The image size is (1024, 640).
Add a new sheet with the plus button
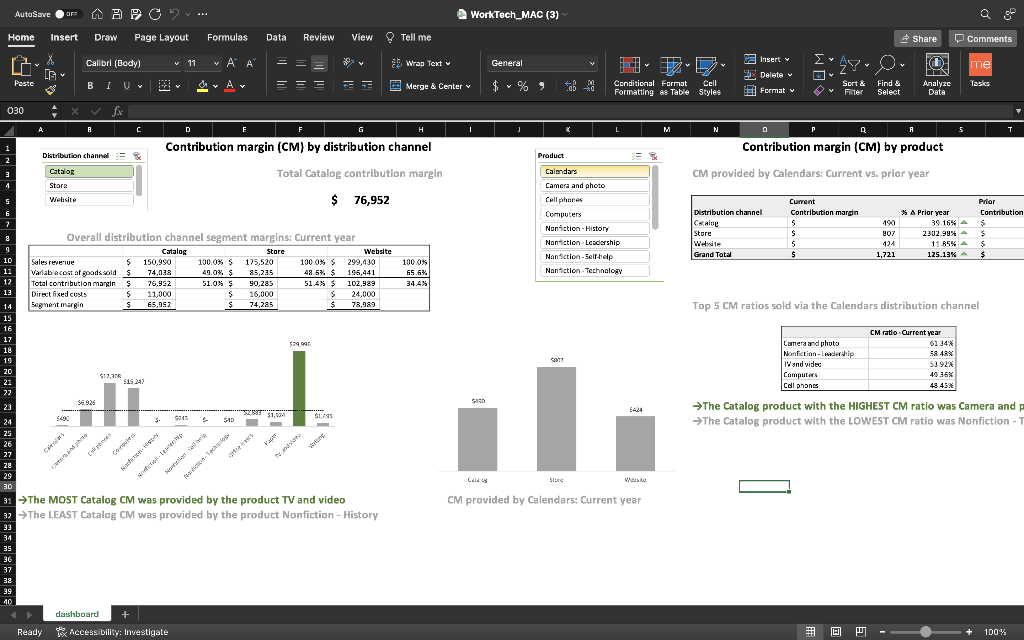coord(123,613)
